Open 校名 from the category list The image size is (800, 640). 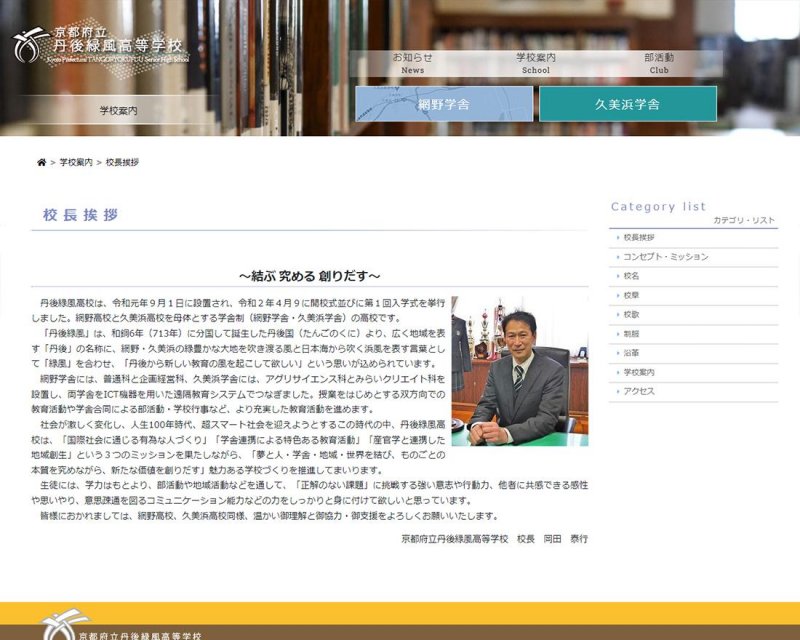point(632,276)
